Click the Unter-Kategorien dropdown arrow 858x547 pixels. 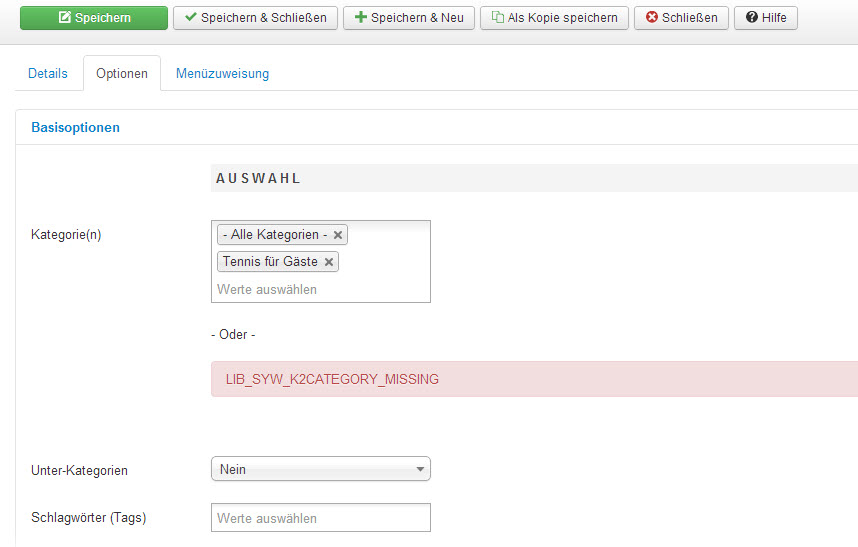[419, 469]
